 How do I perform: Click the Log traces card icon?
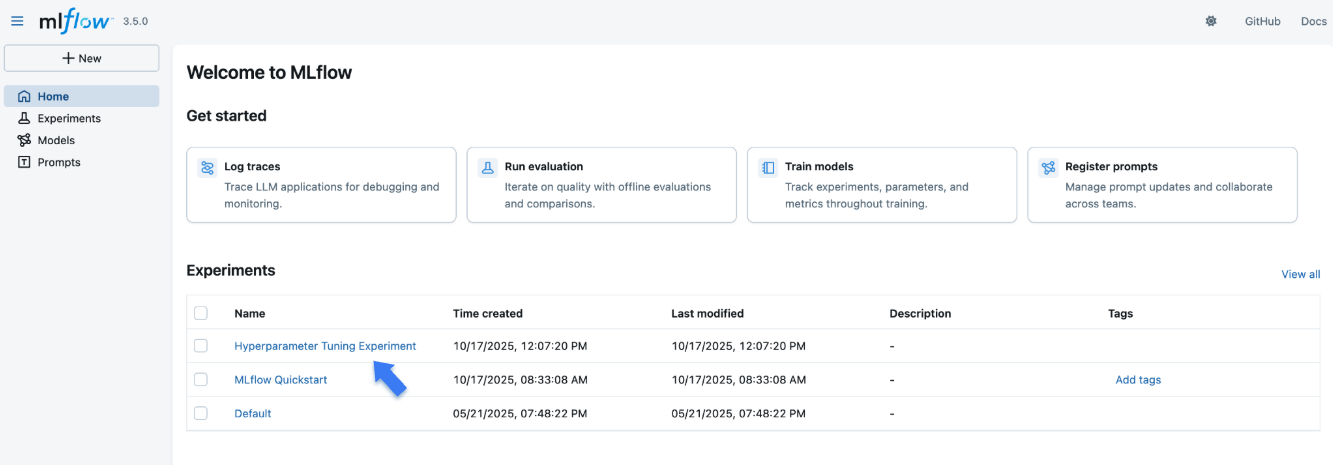pyautogui.click(x=207, y=168)
